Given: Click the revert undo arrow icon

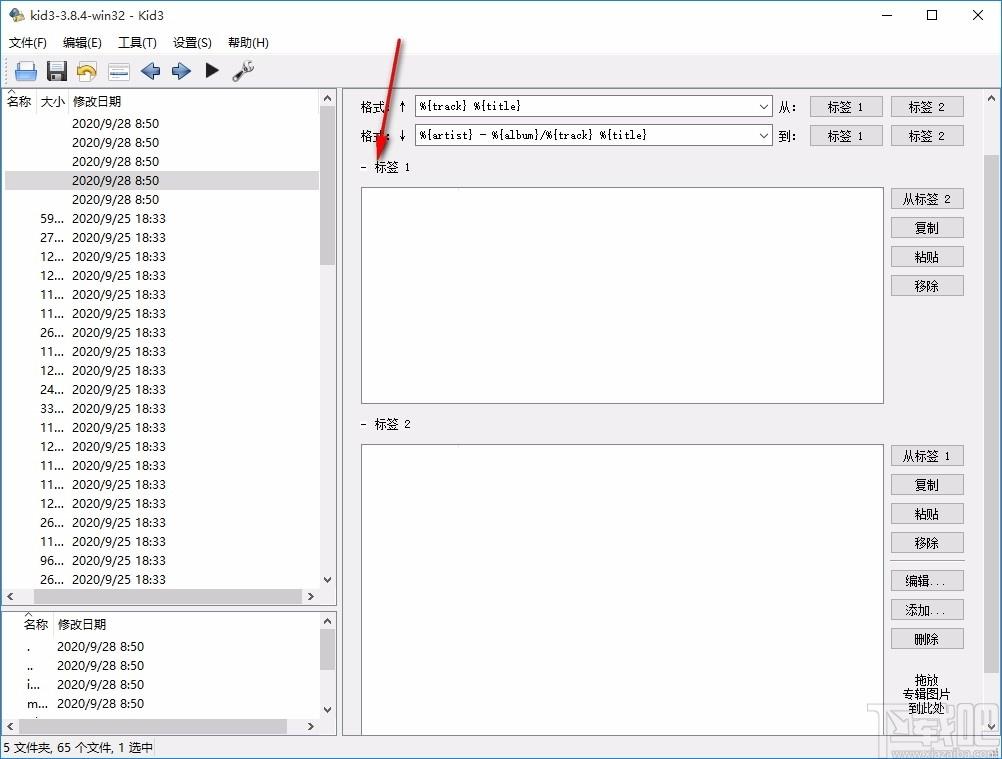Looking at the screenshot, I should [87, 71].
